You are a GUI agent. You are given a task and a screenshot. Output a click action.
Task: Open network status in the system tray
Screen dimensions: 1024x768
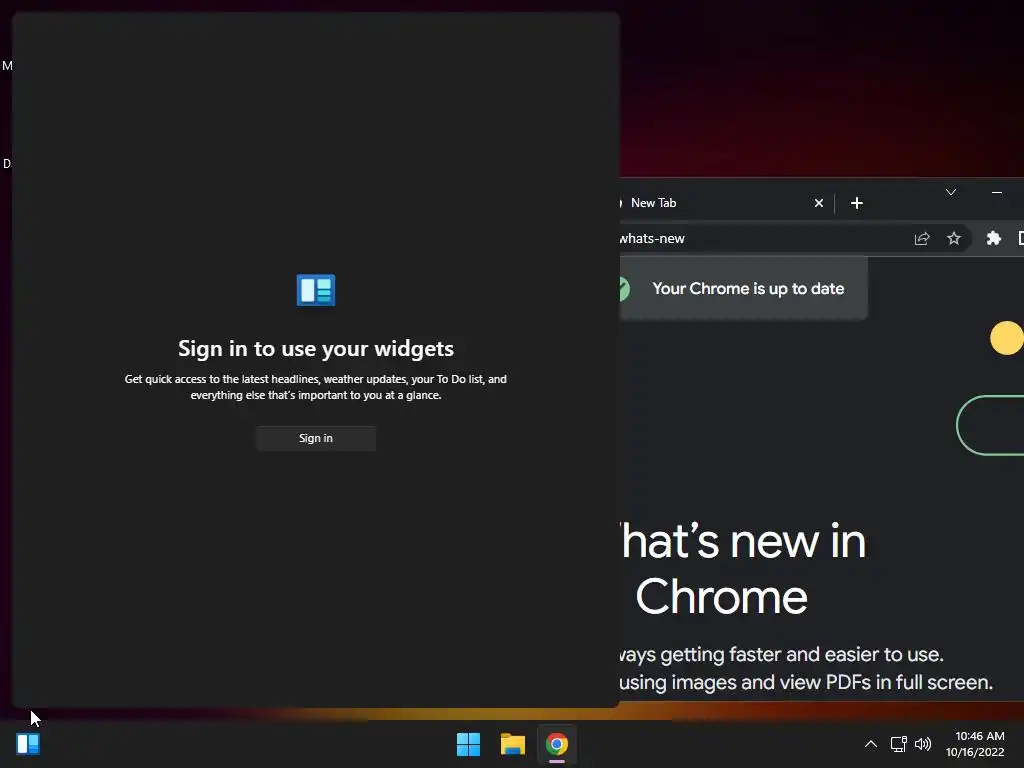(899, 744)
